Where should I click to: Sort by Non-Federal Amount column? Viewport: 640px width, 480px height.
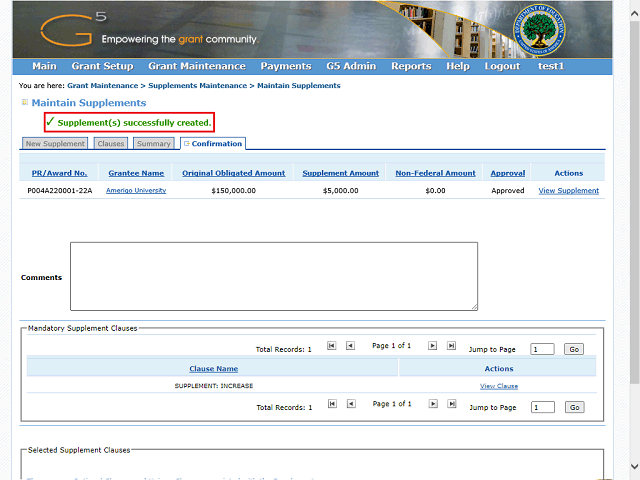click(x=435, y=173)
